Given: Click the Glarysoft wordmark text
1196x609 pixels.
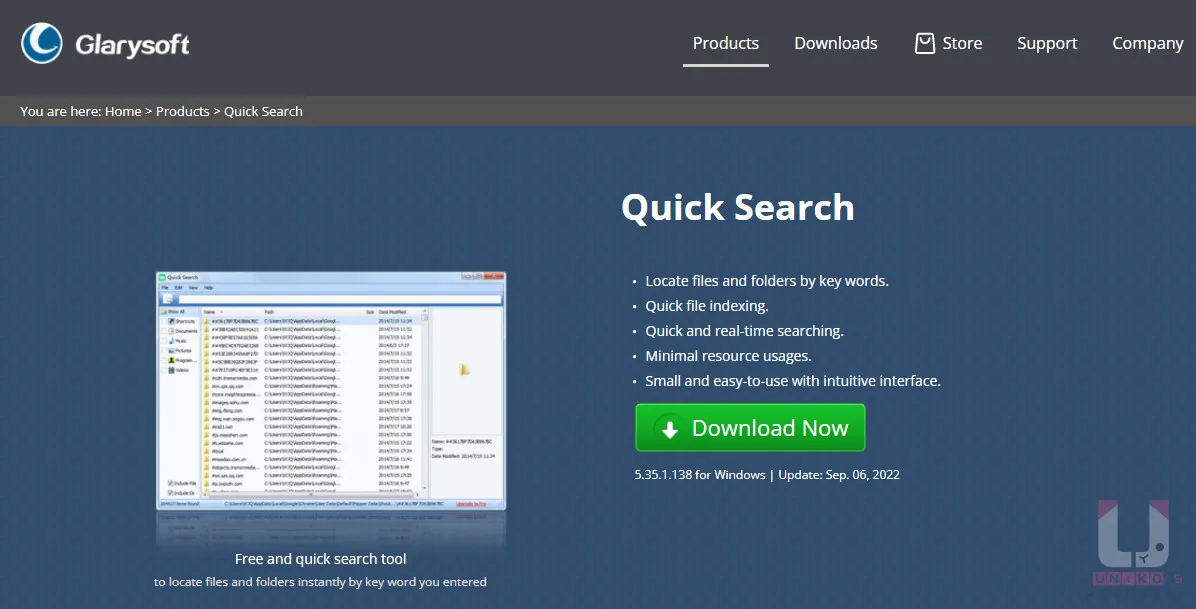Looking at the screenshot, I should (x=132, y=45).
